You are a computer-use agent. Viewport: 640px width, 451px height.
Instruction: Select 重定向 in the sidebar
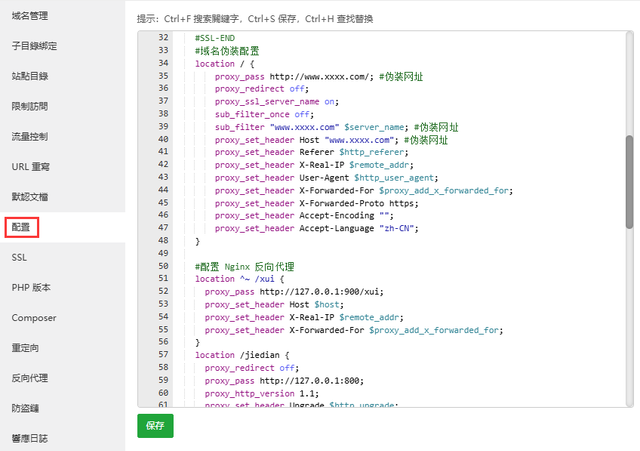pos(25,348)
